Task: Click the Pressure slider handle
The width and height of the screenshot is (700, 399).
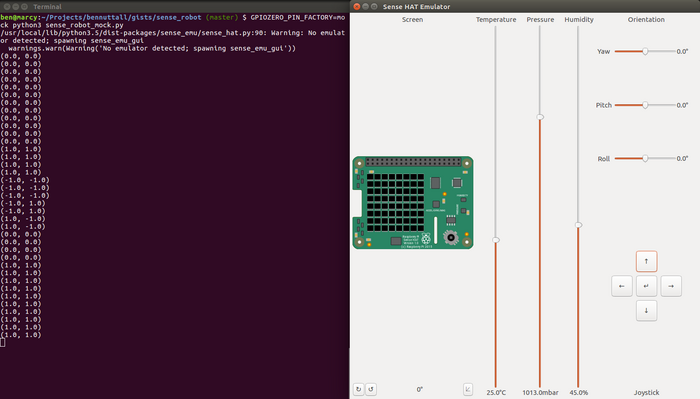Action: [540, 117]
